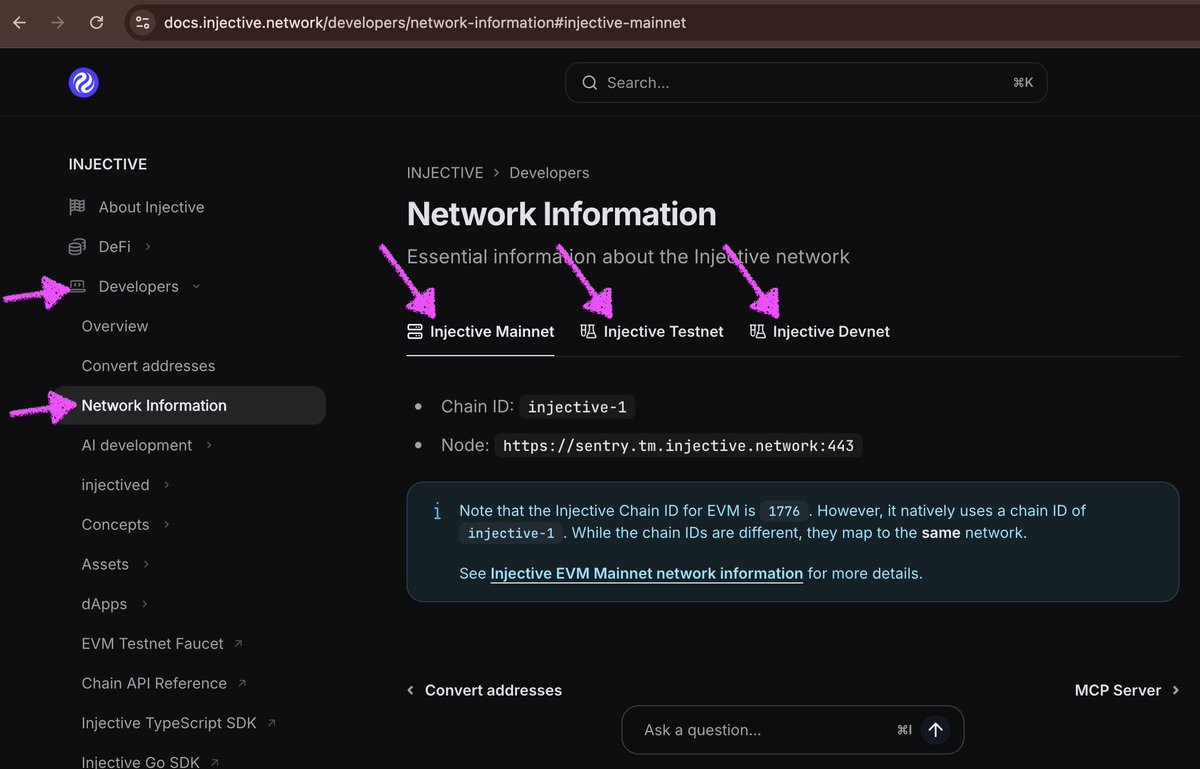Open Convert addresses in sidebar

[148, 366]
